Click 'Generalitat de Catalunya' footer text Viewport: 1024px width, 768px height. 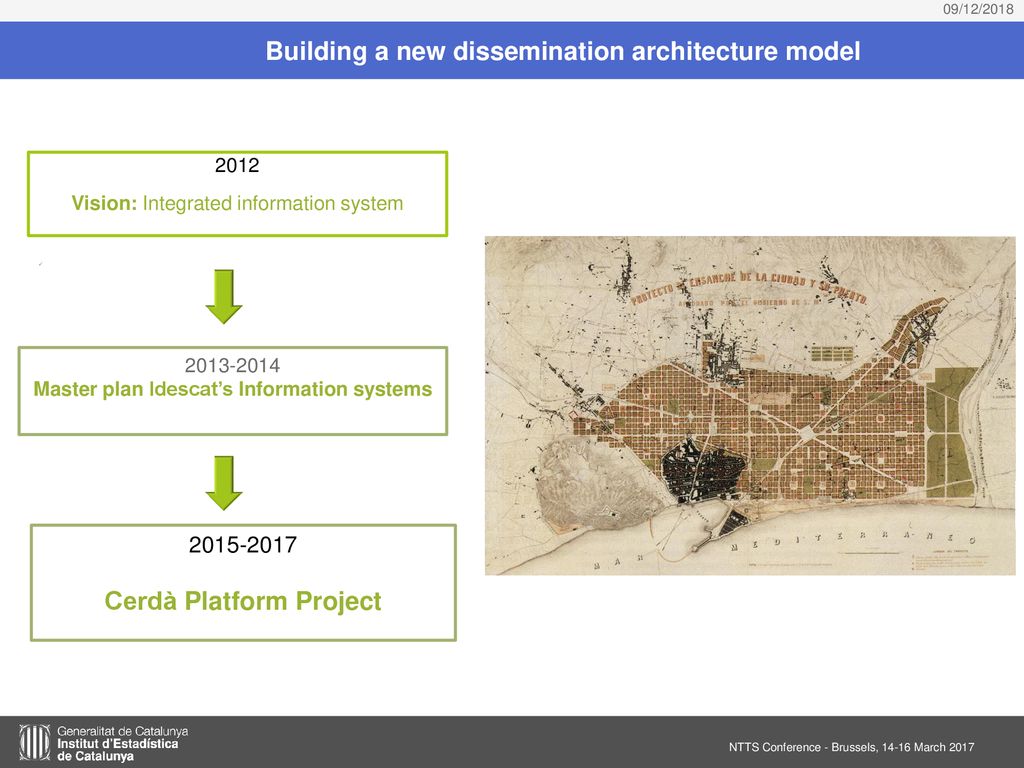coord(123,731)
